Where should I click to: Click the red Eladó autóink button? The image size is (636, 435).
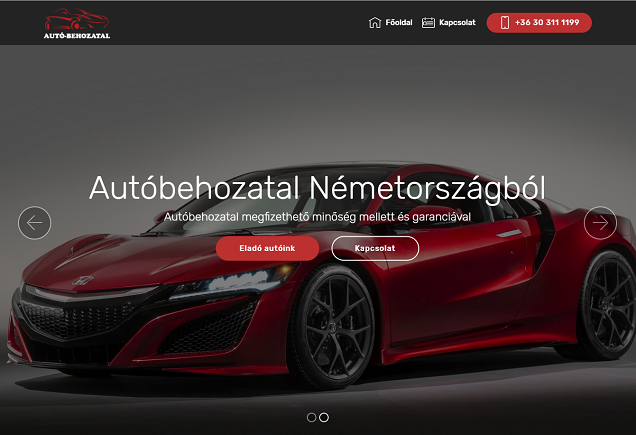click(x=267, y=248)
